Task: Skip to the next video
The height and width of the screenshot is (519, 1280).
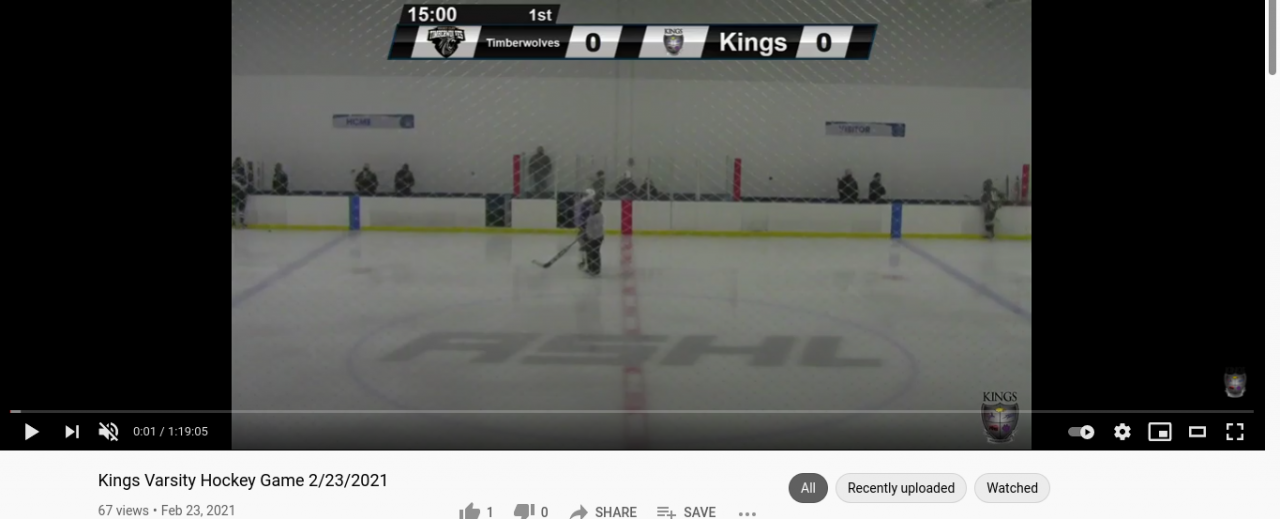Action: [71, 432]
